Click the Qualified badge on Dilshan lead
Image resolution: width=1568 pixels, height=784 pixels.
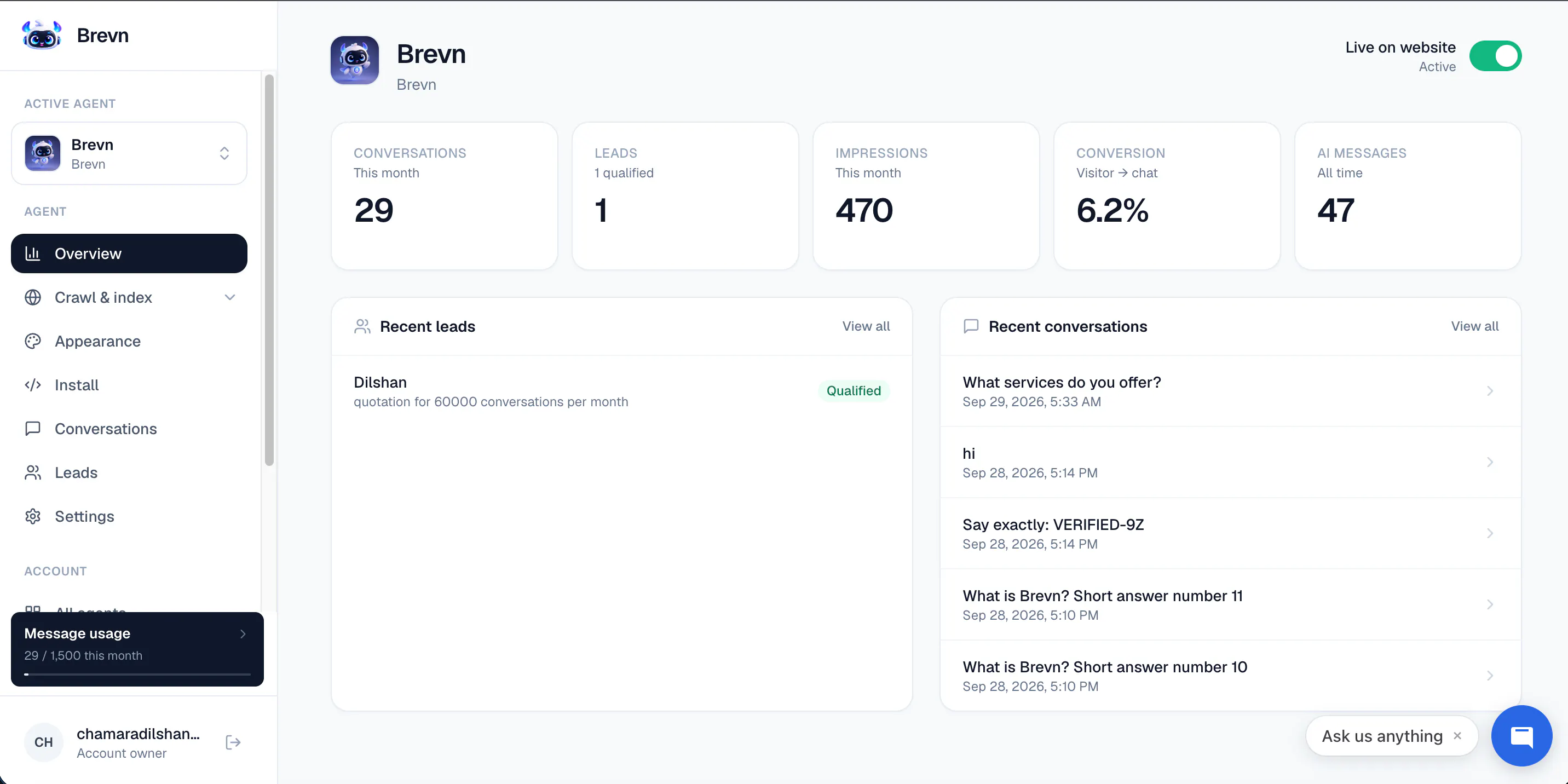tap(854, 391)
